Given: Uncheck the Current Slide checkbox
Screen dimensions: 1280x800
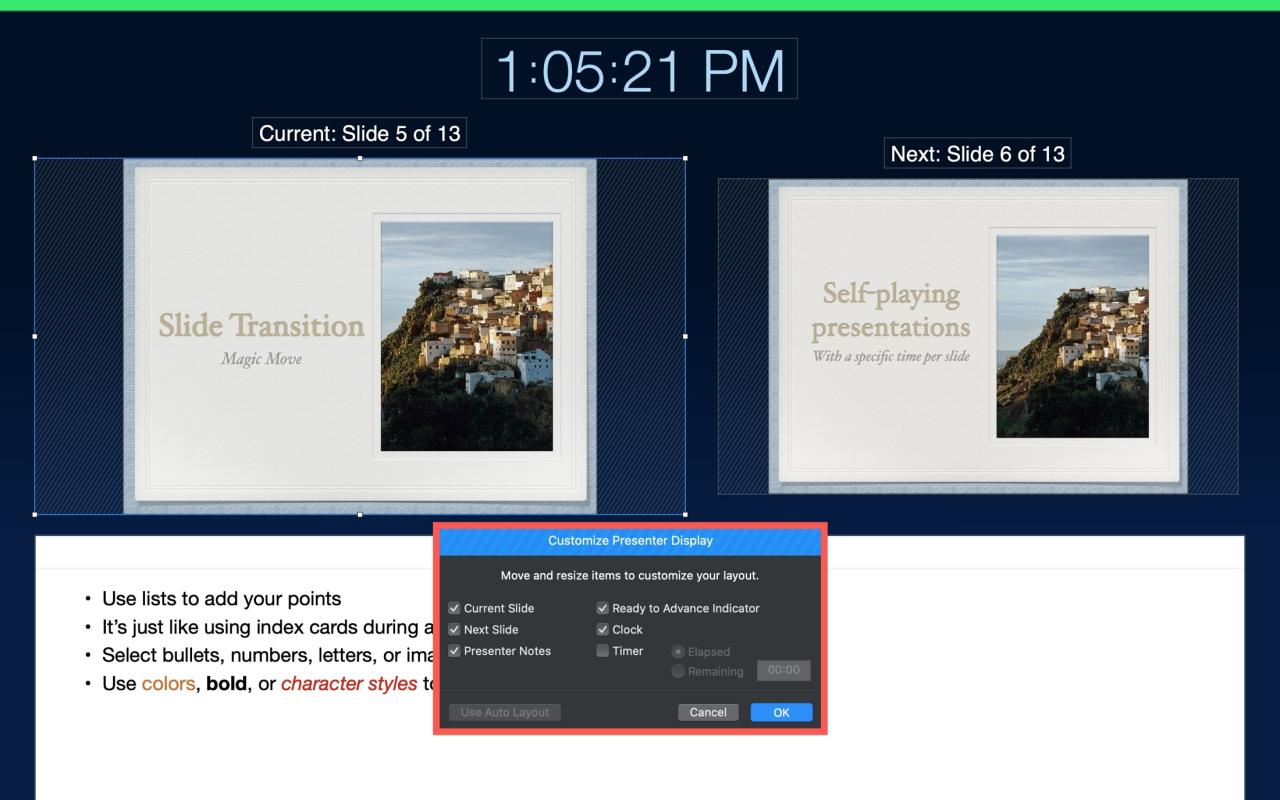Looking at the screenshot, I should coord(455,608).
